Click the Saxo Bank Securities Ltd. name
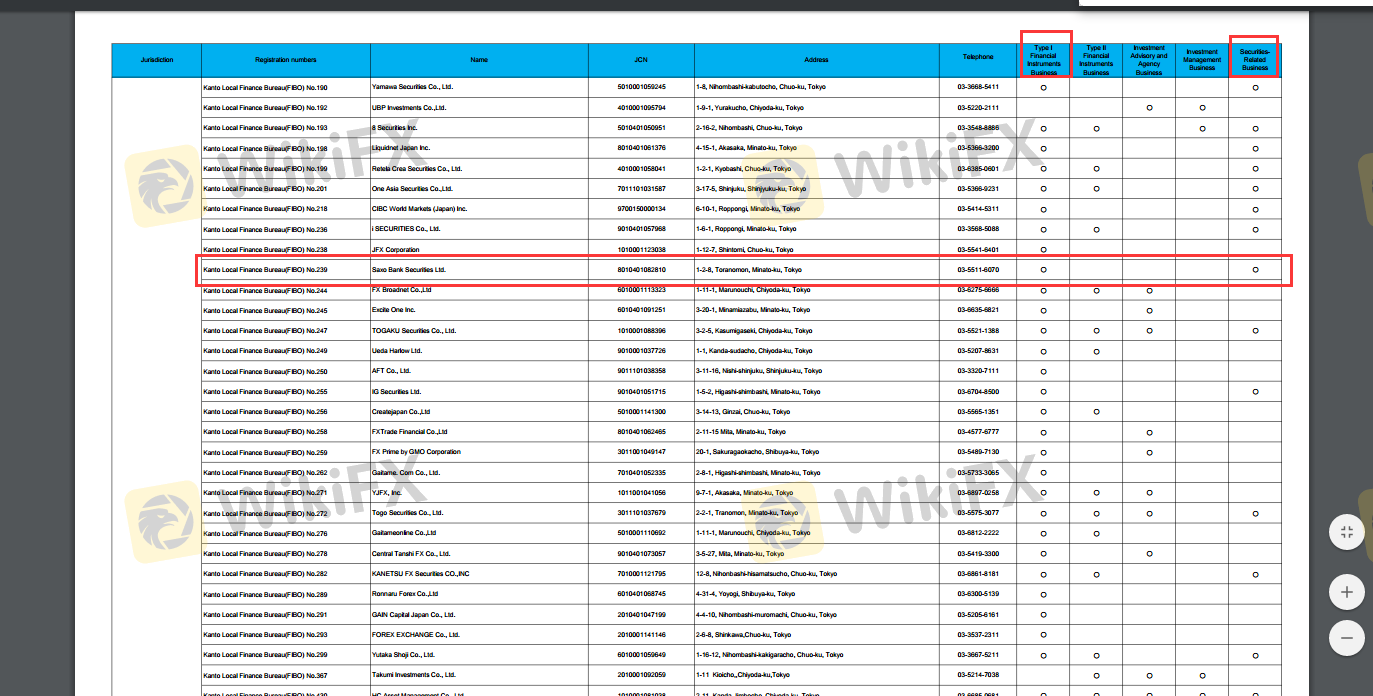This screenshot has width=1373, height=696. (408, 270)
